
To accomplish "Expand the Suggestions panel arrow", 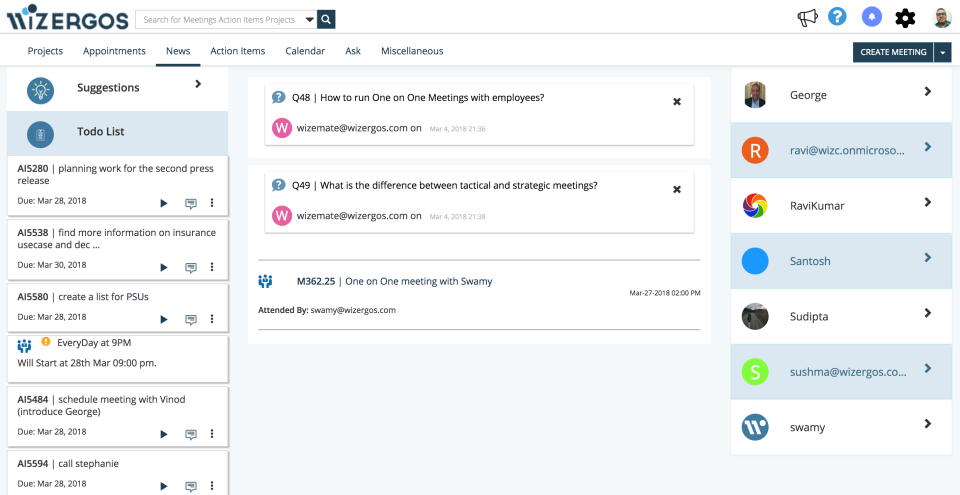I will click(x=198, y=85).
